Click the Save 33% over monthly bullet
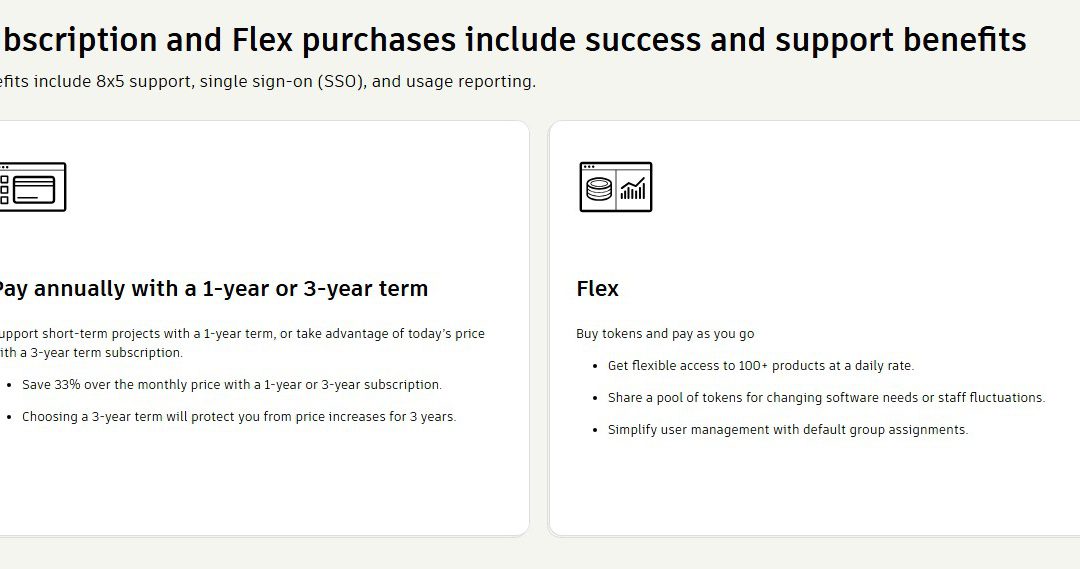Screen dimensions: 1080x569 click(231, 384)
